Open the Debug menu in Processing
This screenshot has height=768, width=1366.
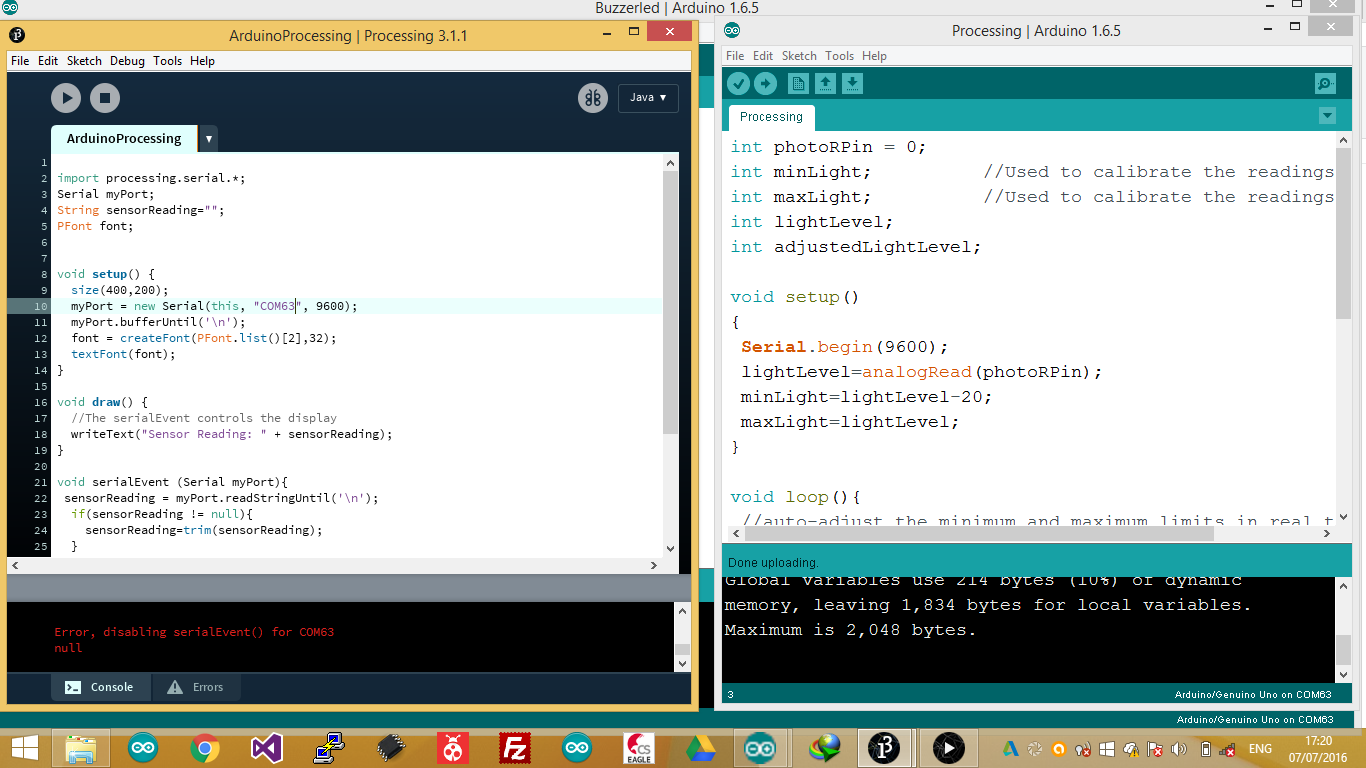[x=127, y=61]
